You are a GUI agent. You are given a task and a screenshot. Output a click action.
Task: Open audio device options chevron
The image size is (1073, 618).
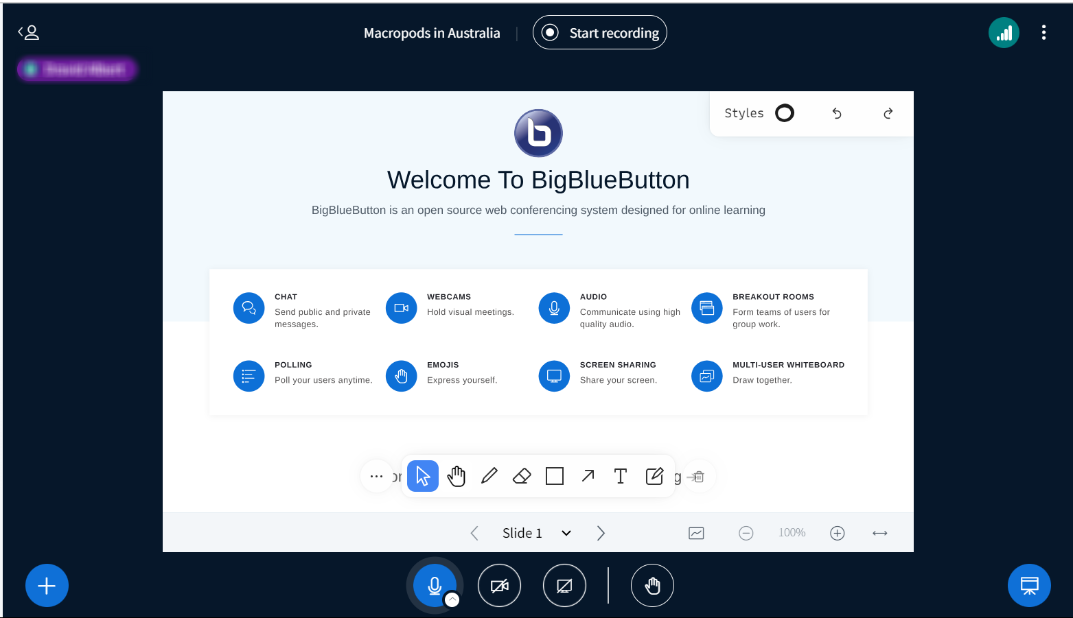click(x=452, y=600)
